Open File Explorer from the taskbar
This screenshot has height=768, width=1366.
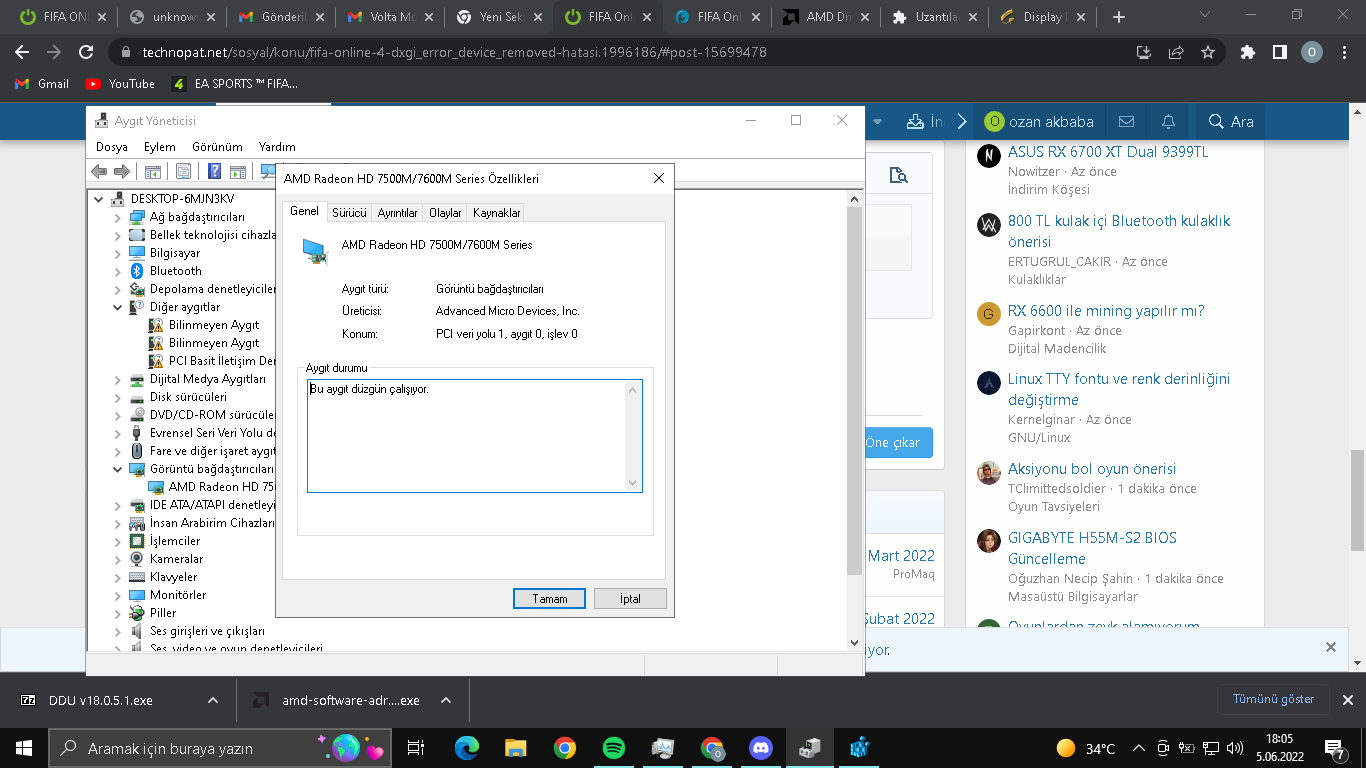(x=515, y=748)
